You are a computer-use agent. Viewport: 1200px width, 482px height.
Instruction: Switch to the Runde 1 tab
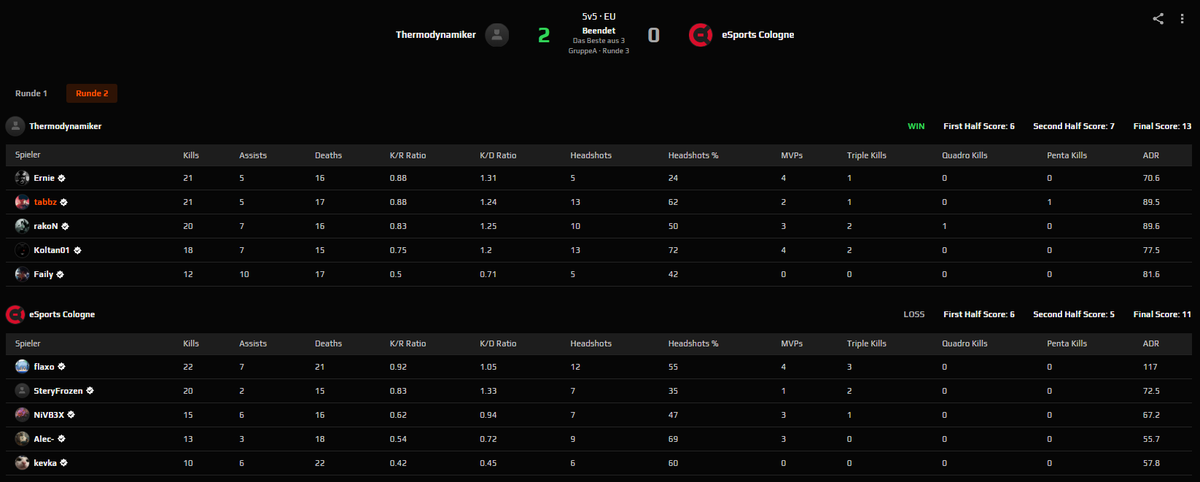click(x=31, y=93)
